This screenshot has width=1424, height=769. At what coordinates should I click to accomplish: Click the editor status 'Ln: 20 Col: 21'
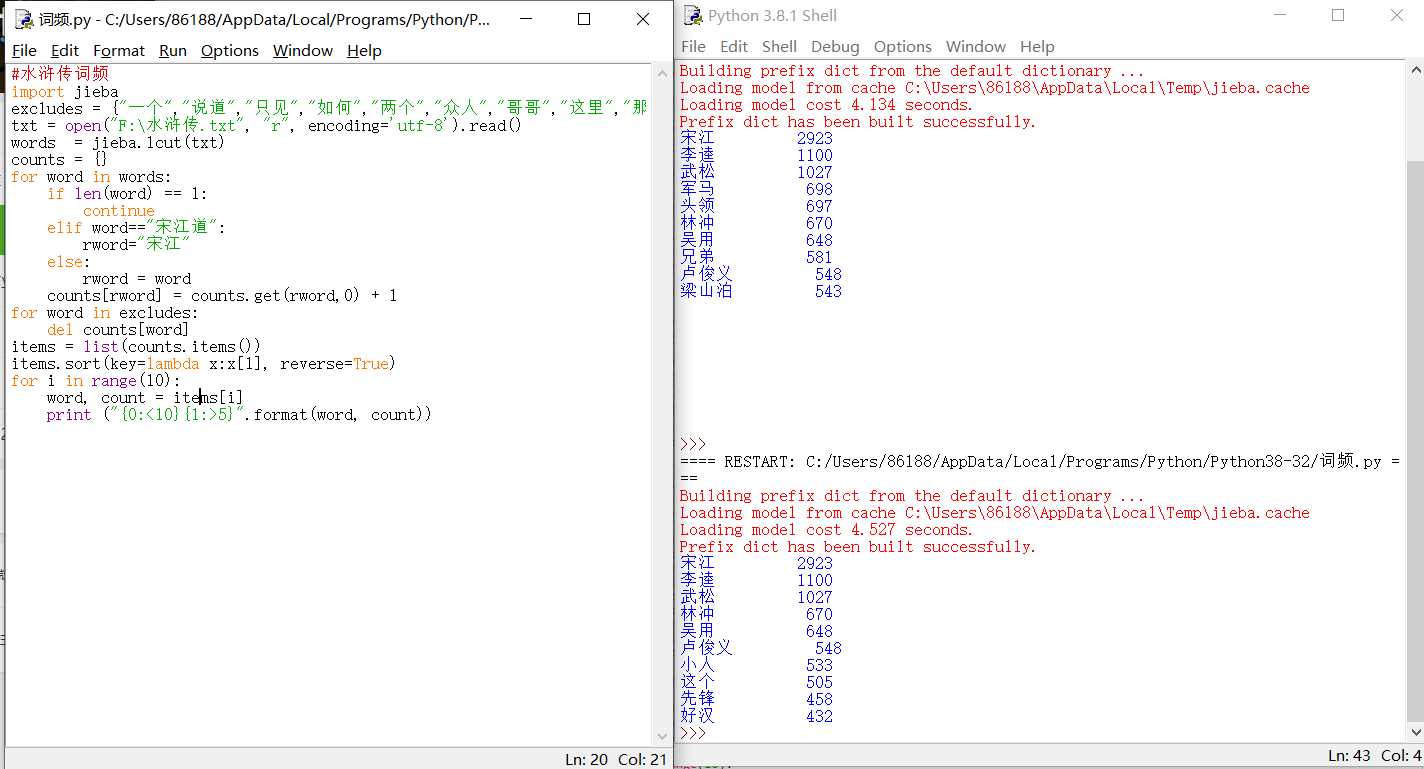(616, 759)
